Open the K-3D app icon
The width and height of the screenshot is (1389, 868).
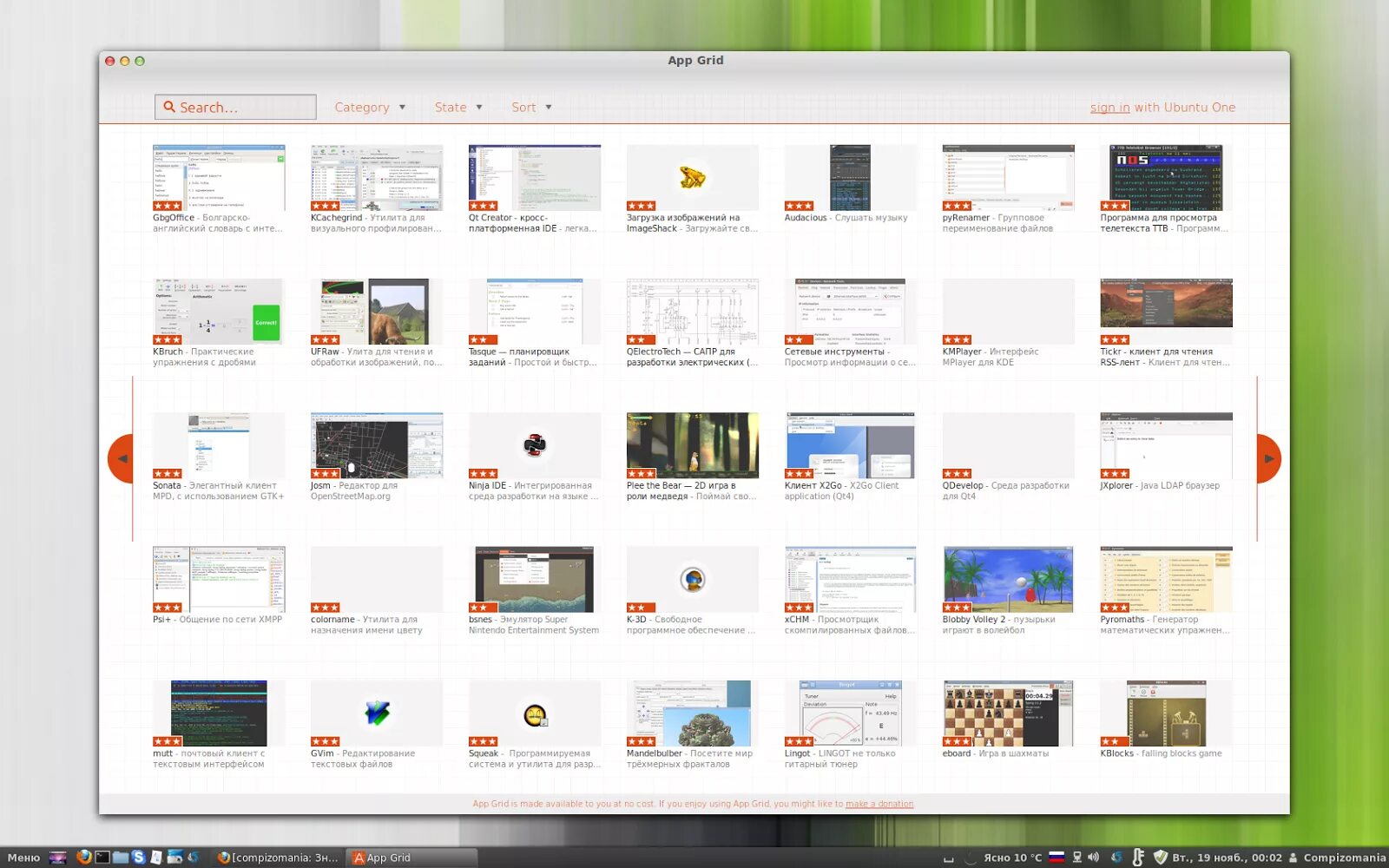pyautogui.click(x=693, y=579)
